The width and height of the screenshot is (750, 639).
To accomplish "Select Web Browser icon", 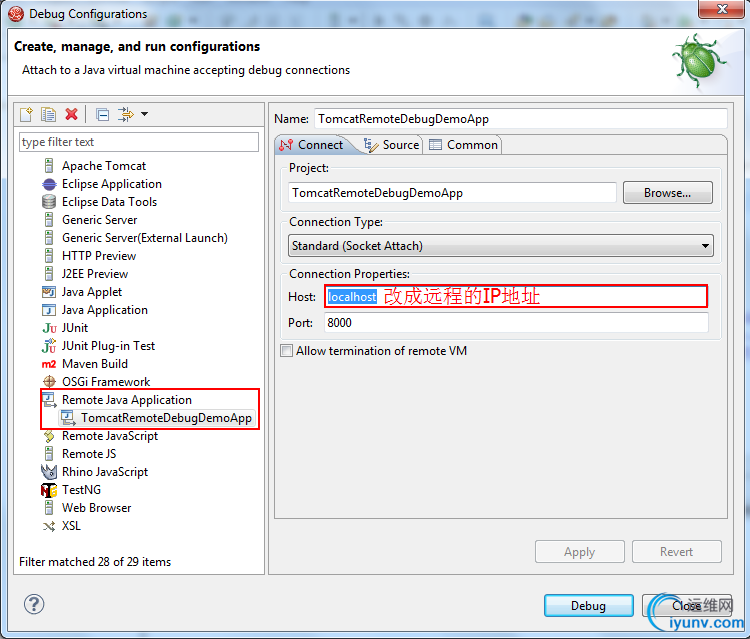I will [x=49, y=507].
